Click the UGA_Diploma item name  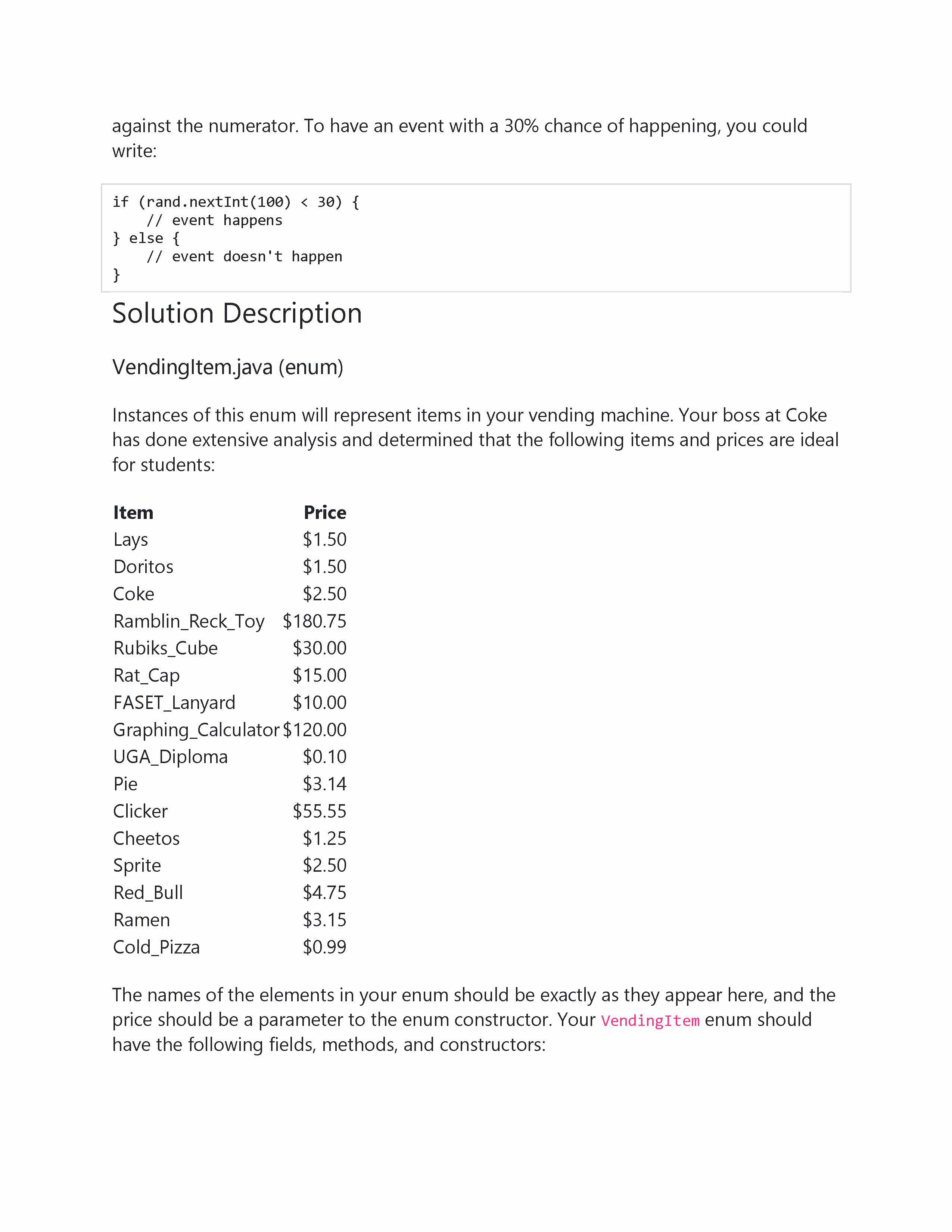click(170, 757)
